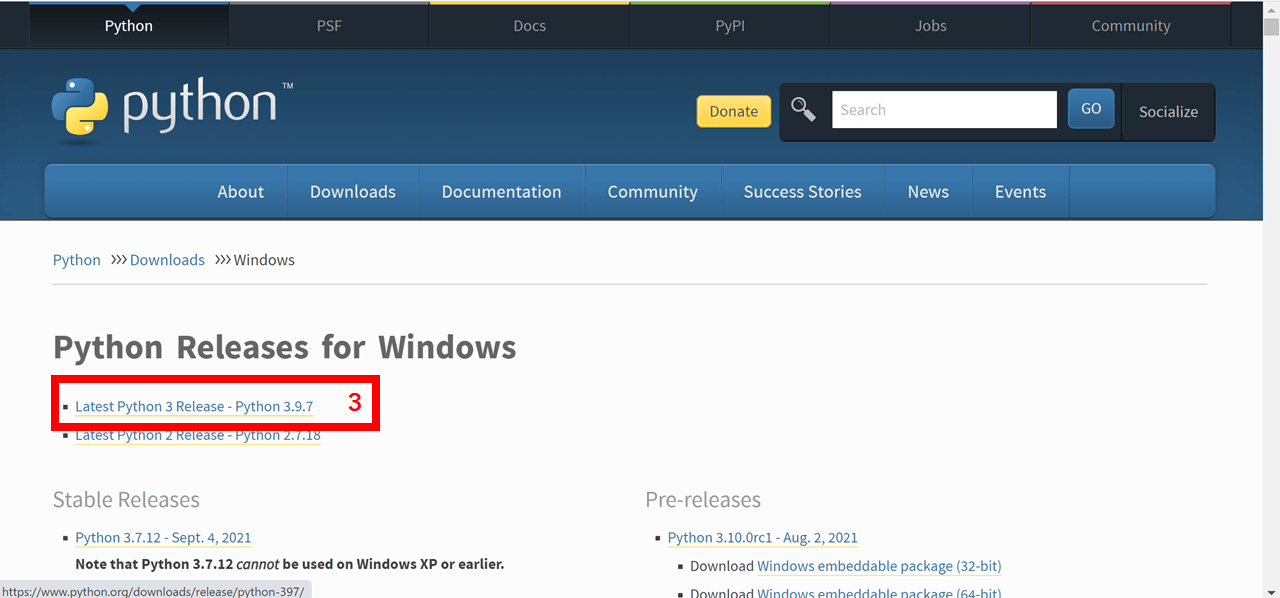Screen dimensions: 1280x598
Task: Open the Success Stories menu
Action: point(803,192)
